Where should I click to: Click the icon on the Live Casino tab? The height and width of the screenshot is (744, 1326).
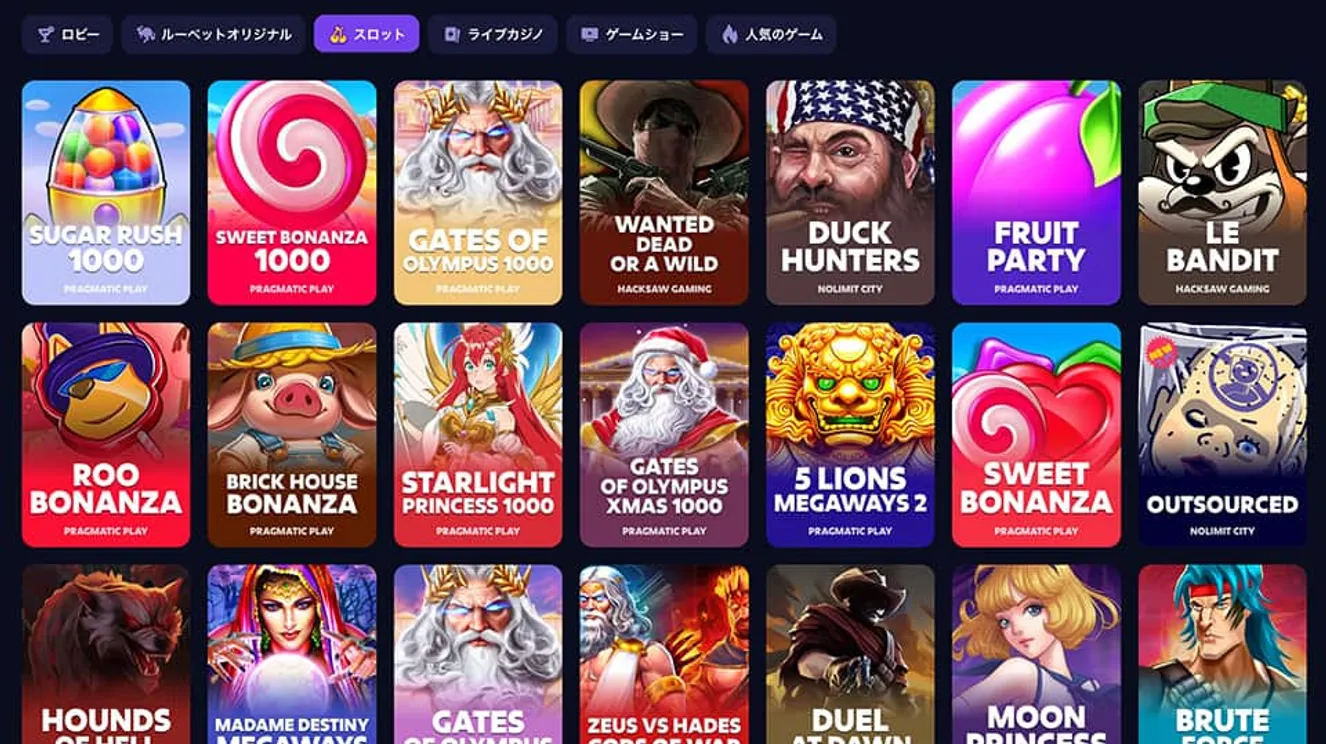452,34
